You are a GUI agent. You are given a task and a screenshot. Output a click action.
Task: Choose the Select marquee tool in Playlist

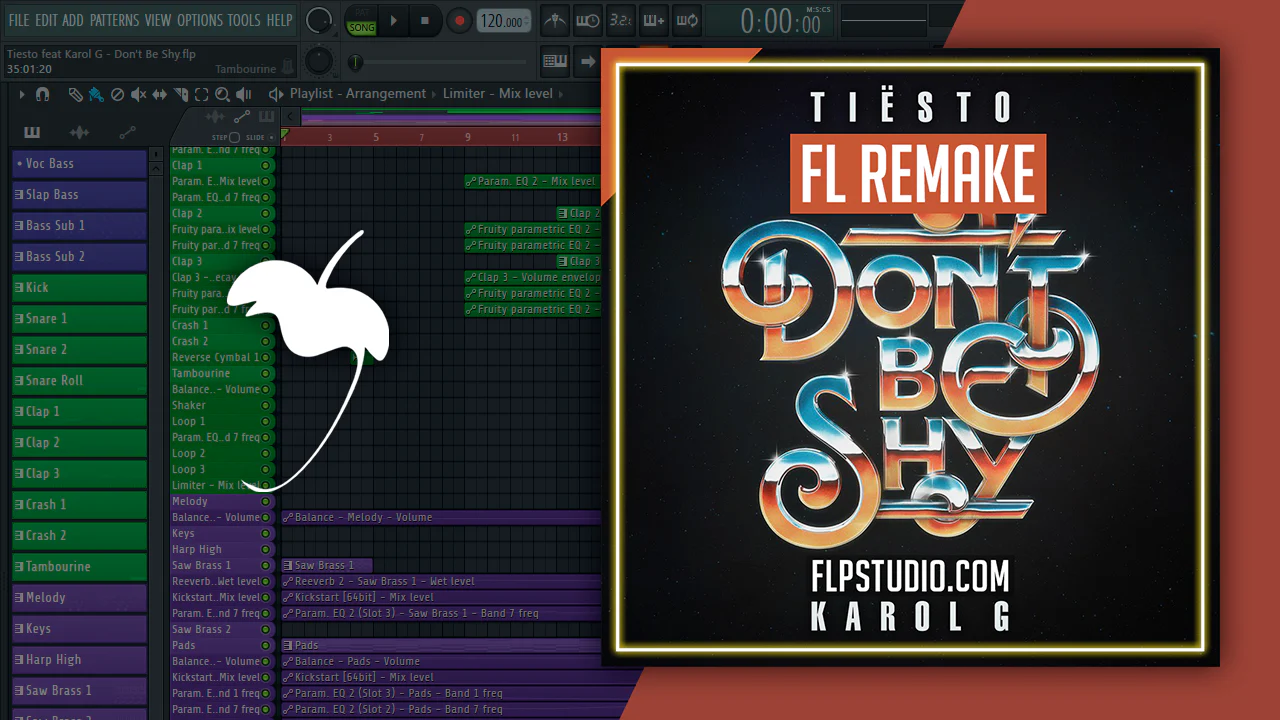[x=201, y=94]
